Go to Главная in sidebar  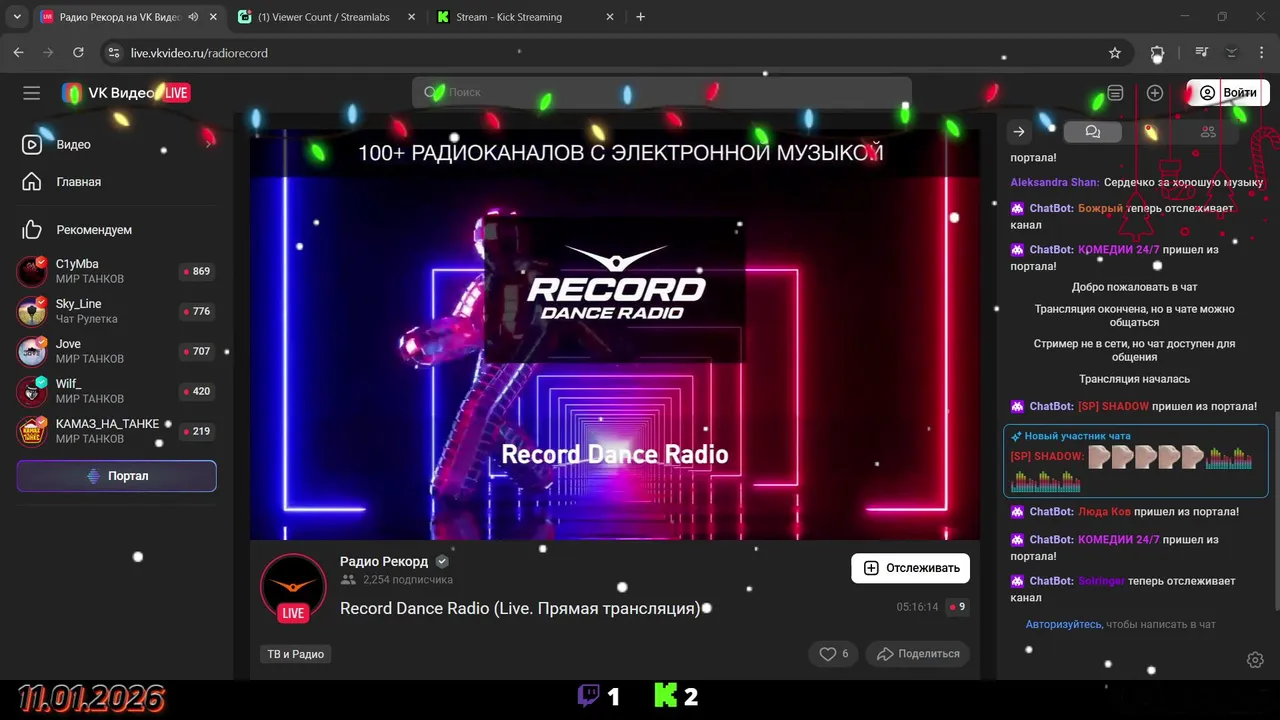pos(78,182)
